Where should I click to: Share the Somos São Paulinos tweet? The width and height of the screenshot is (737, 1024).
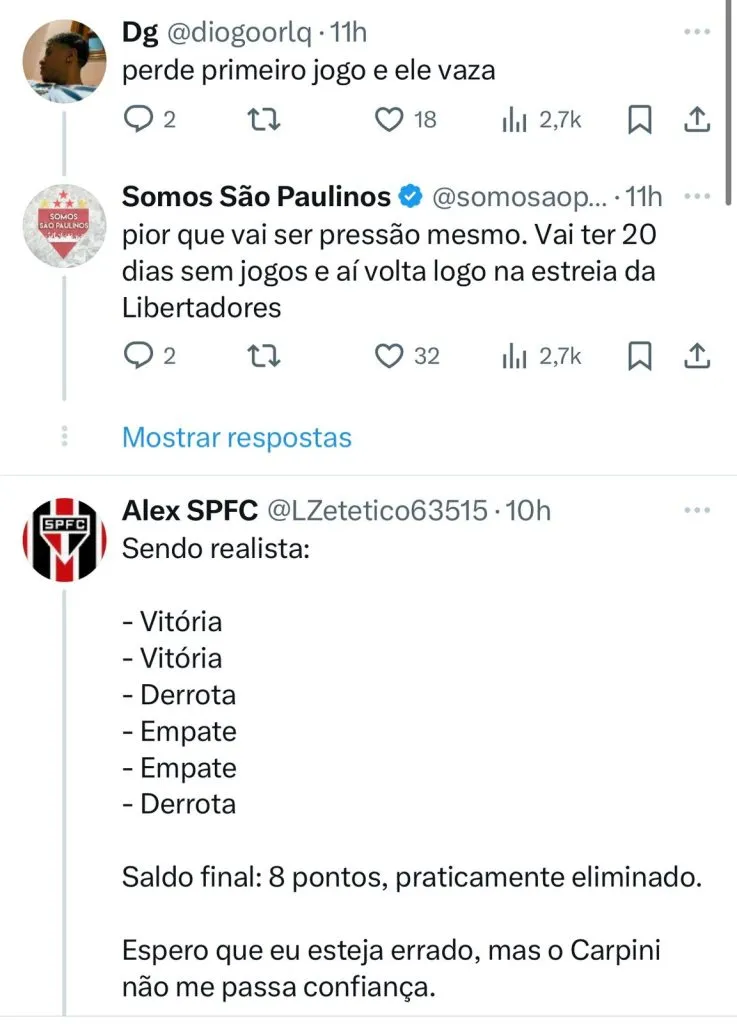696,355
